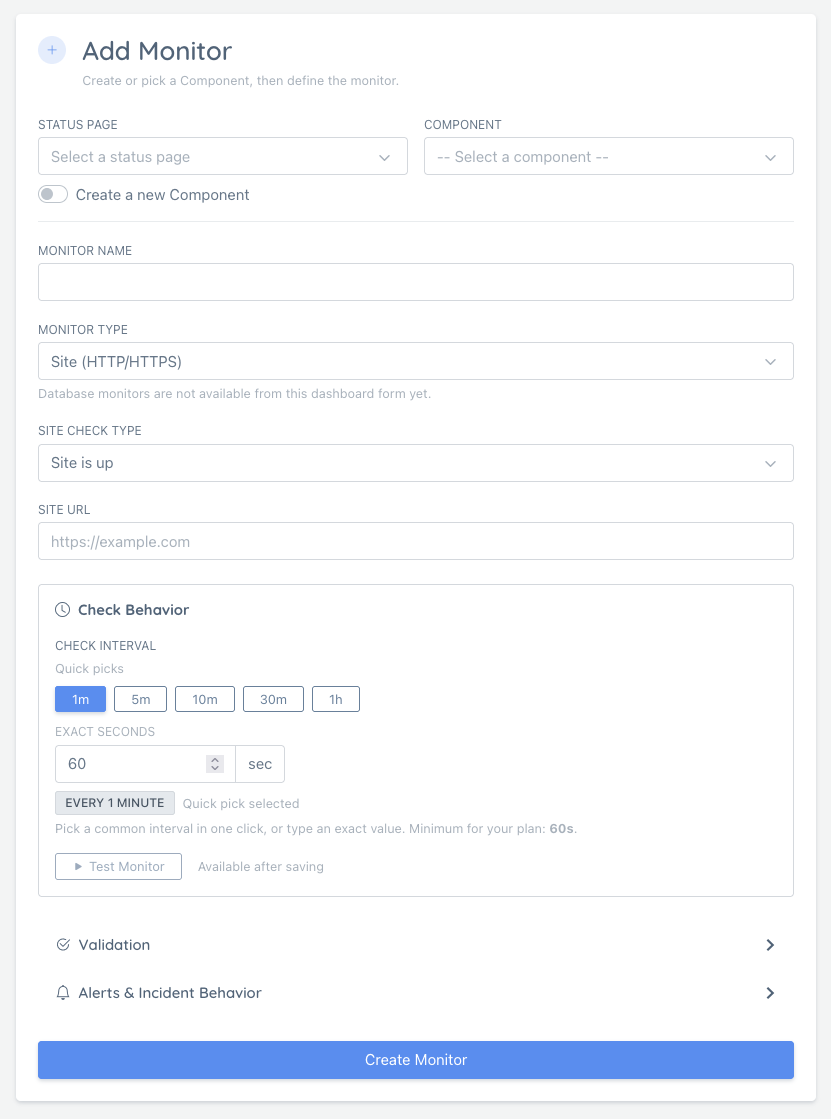Click the checkmark icon beside Validation
The width and height of the screenshot is (831, 1119).
(63, 944)
